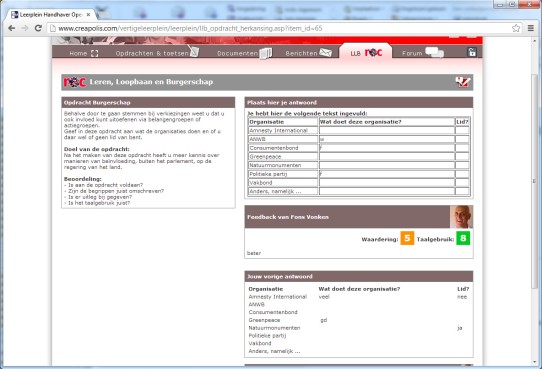Viewport: 542px width, 369px height.
Task: Click 'veel' in previous answer table
Action: point(324,297)
